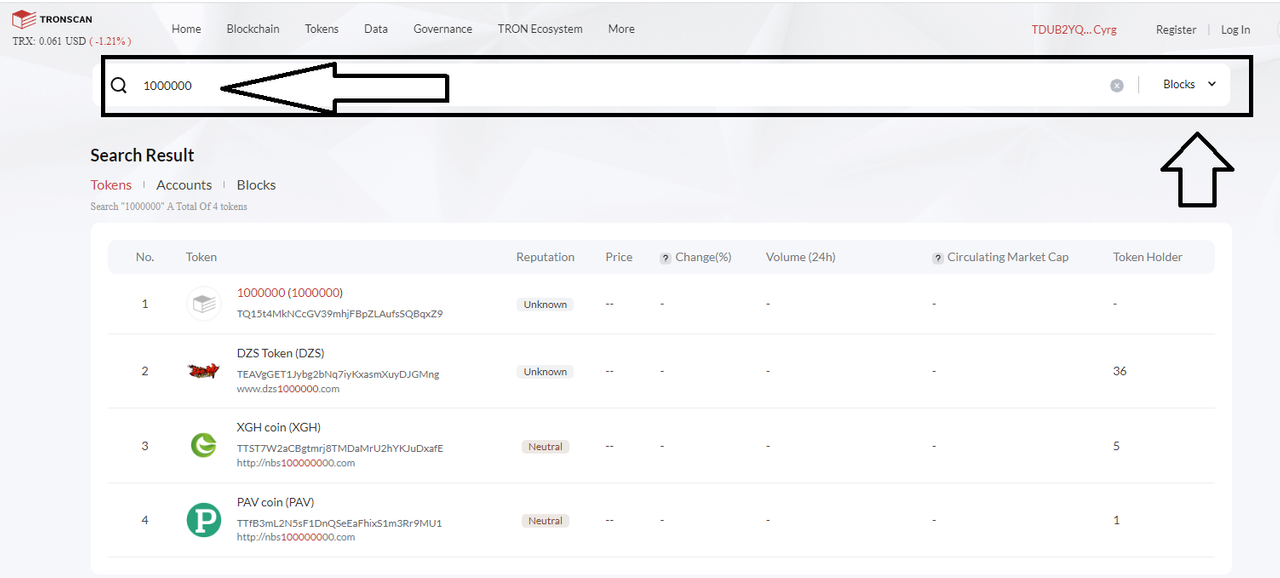Click the Neutral reputation badge for PAV coin

pyautogui.click(x=545, y=520)
